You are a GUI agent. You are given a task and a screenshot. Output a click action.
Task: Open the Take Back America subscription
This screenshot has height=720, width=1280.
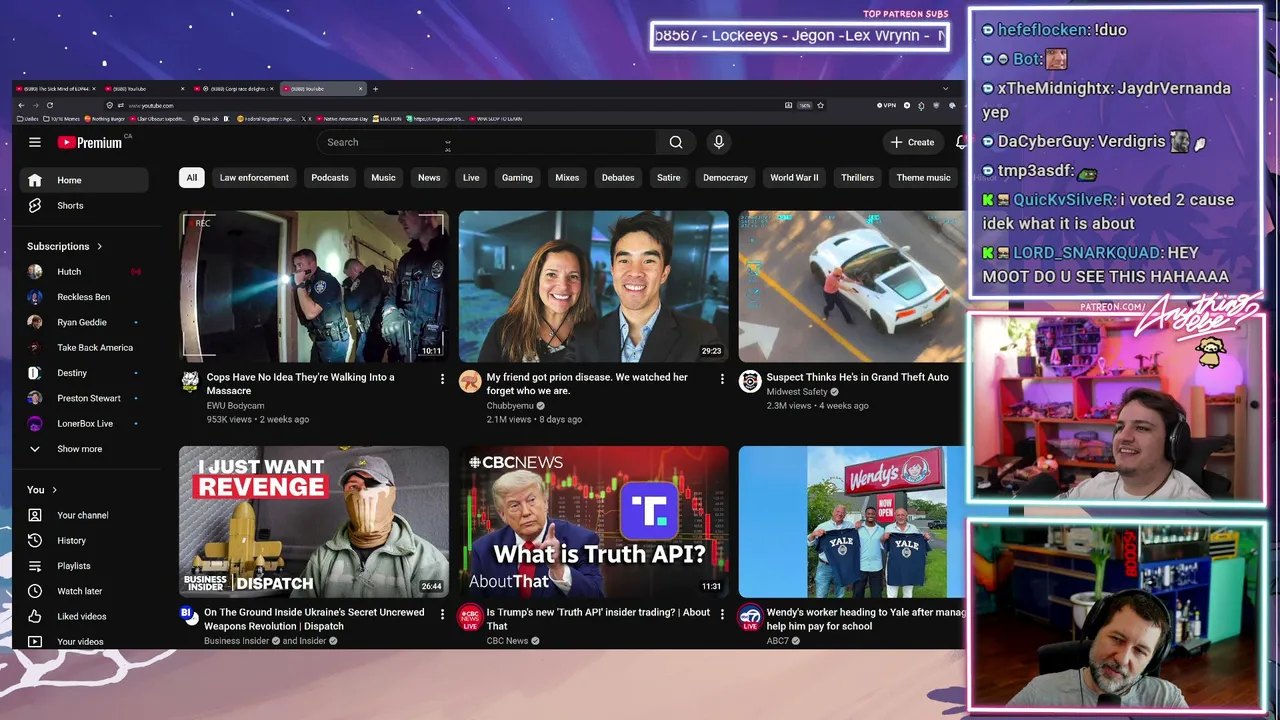click(x=84, y=348)
